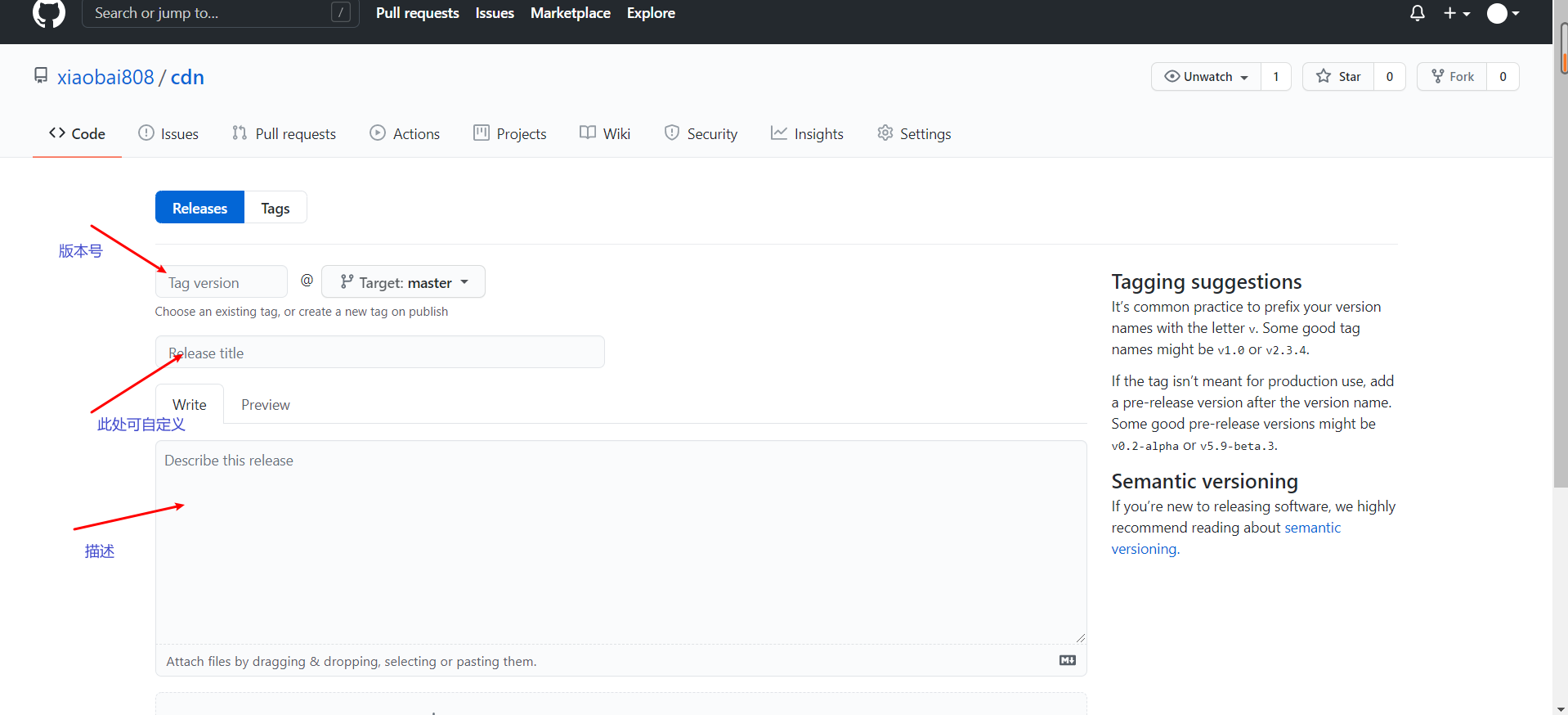The image size is (1568, 715).
Task: Switch to the Actions tab
Action: point(405,133)
